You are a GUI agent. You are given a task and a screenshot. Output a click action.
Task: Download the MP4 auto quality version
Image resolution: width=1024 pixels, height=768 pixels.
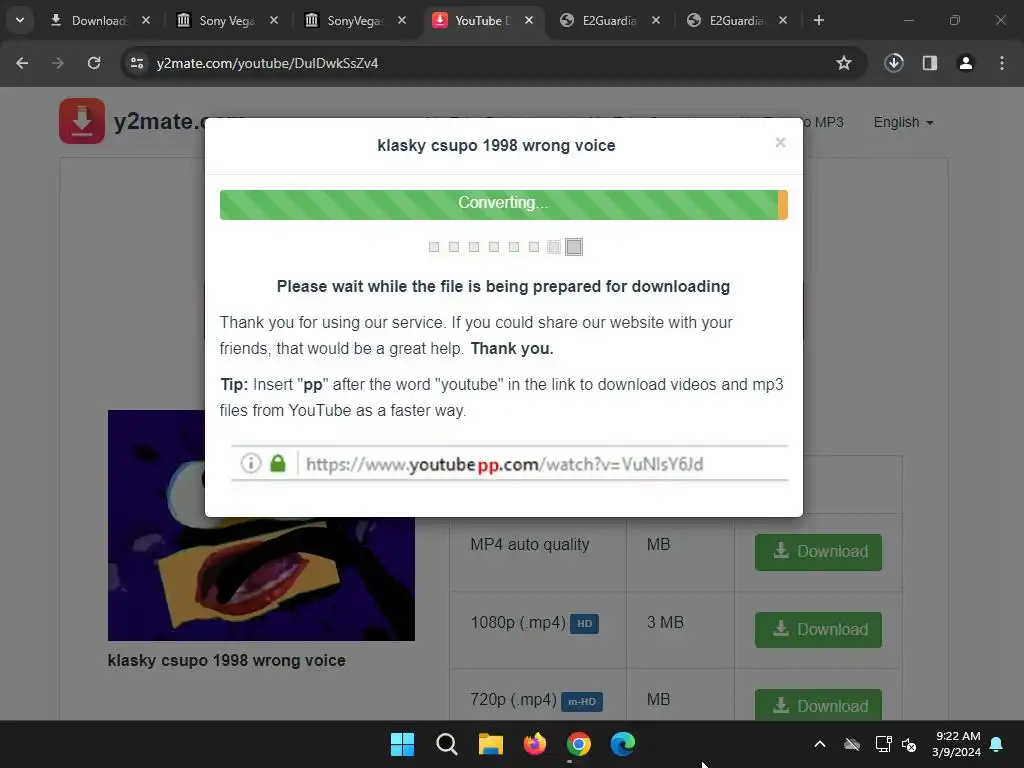(x=818, y=552)
